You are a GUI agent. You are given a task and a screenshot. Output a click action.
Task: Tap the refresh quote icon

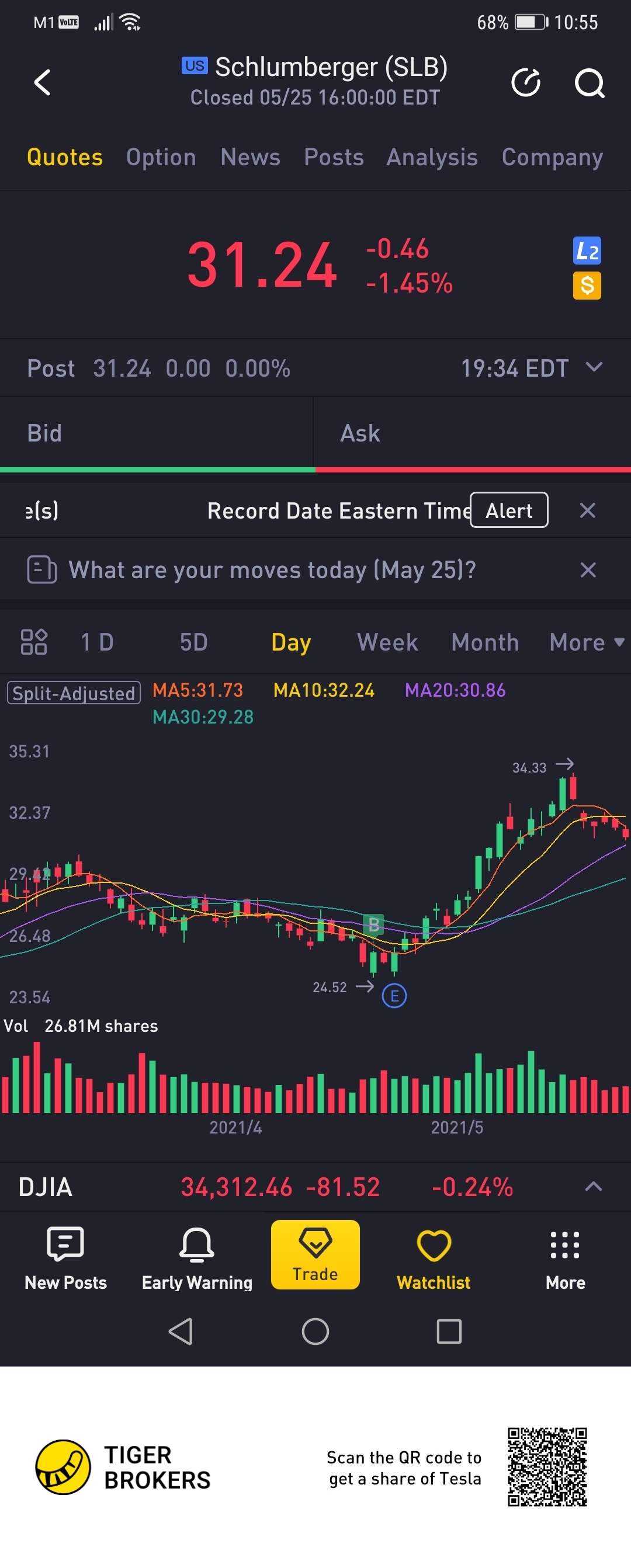point(526,83)
